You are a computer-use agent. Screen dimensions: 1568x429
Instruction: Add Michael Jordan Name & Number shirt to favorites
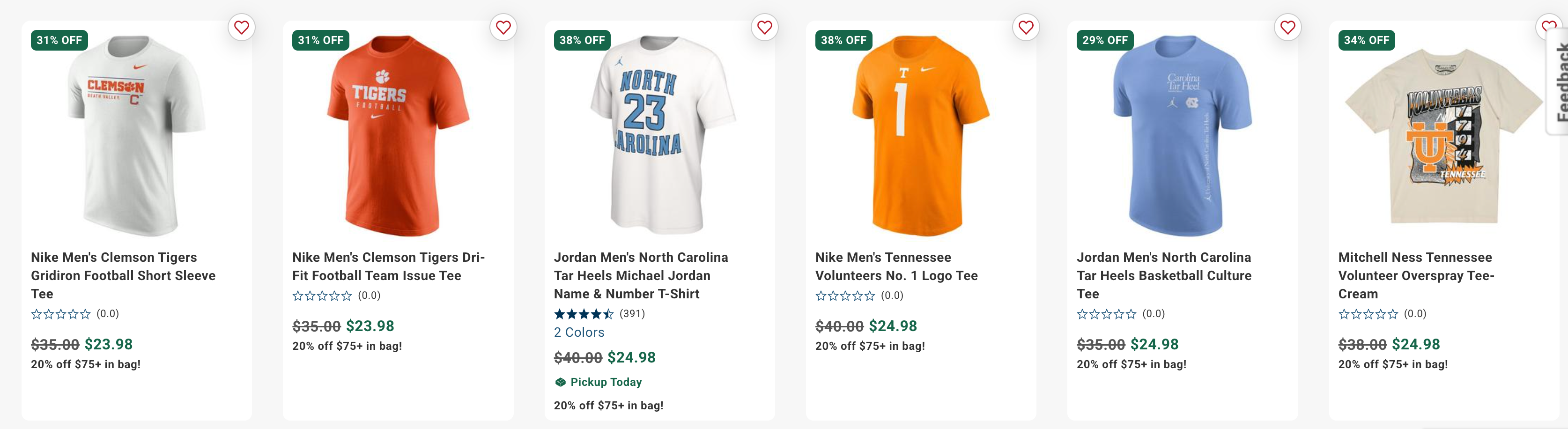[x=764, y=27]
